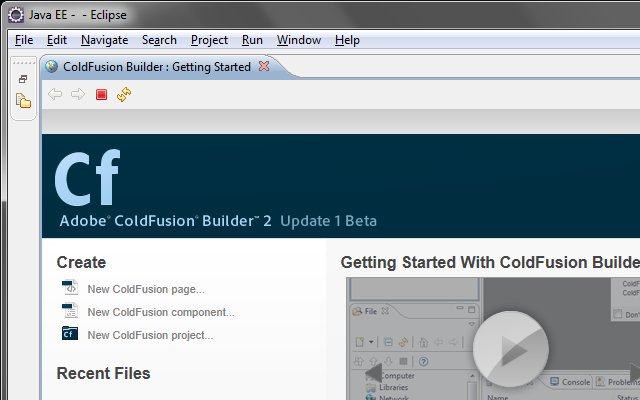
Task: Open the Project menu
Action: pos(209,40)
